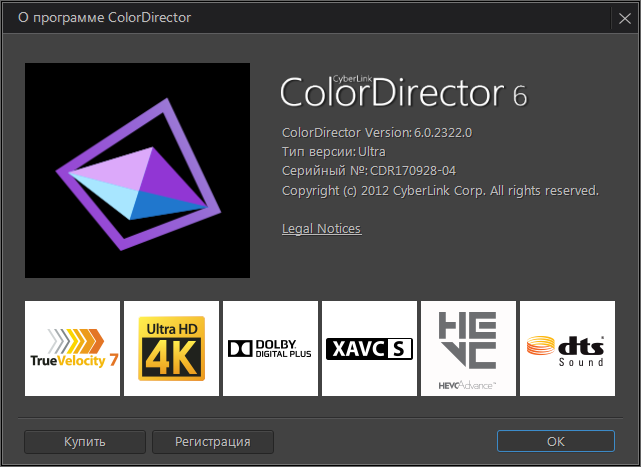
Task: Click the version number 6.0.2322.0
Action: (443, 132)
